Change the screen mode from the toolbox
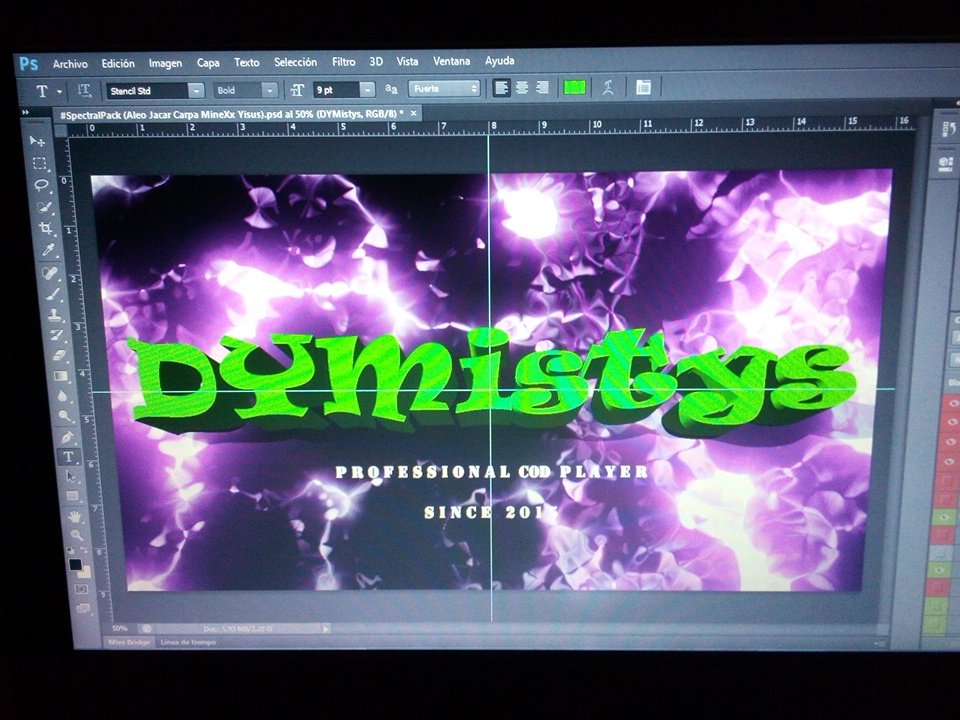960x720 pixels. pyautogui.click(x=83, y=609)
